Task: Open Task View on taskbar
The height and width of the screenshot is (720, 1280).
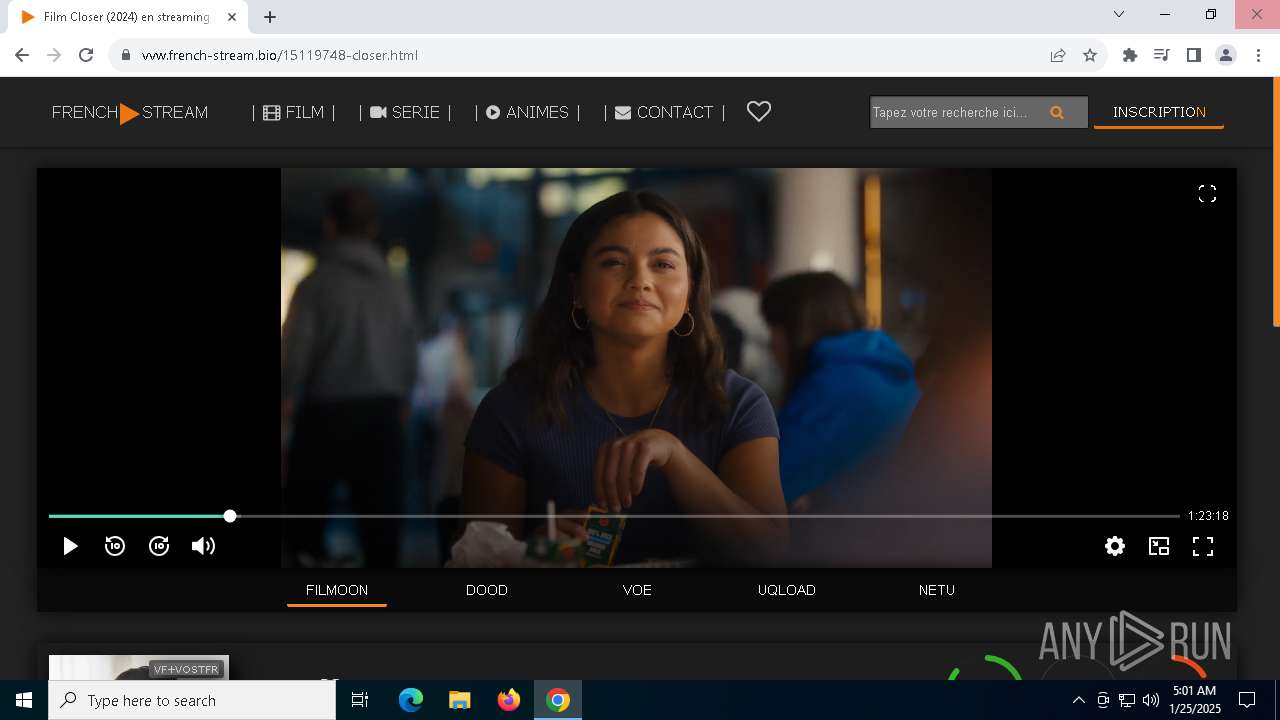Action: click(360, 700)
